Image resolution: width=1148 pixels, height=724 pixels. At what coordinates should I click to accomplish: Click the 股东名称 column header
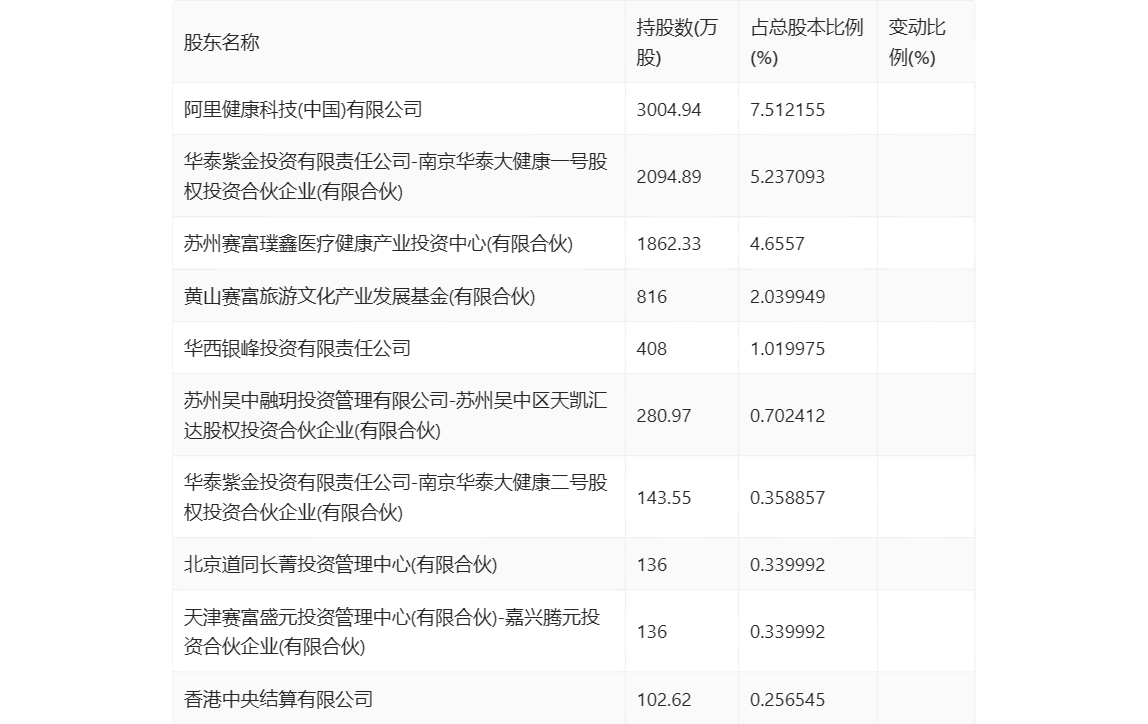pyautogui.click(x=222, y=42)
